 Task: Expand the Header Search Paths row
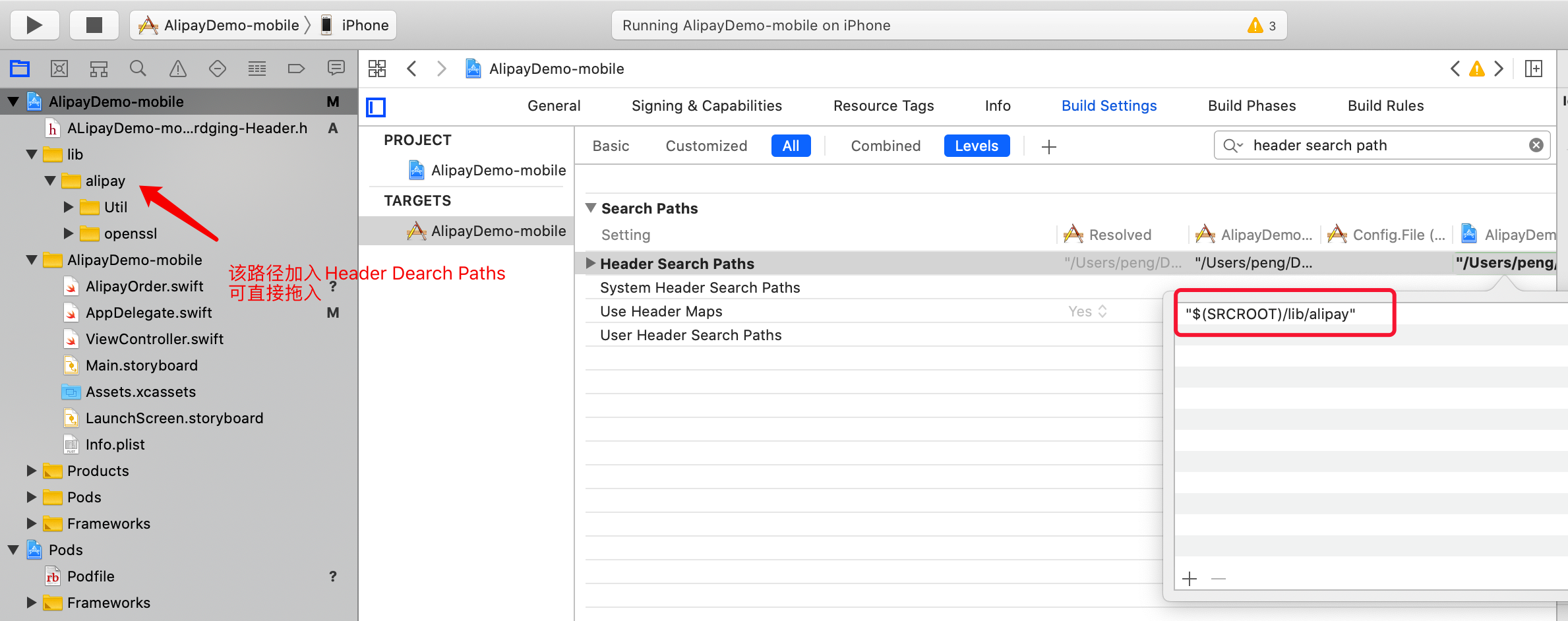pyautogui.click(x=591, y=263)
